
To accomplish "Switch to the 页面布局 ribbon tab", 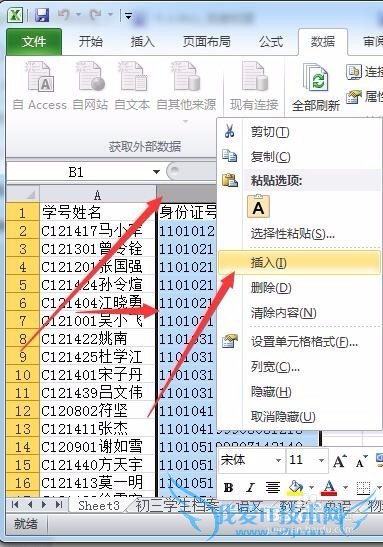I will point(207,42).
